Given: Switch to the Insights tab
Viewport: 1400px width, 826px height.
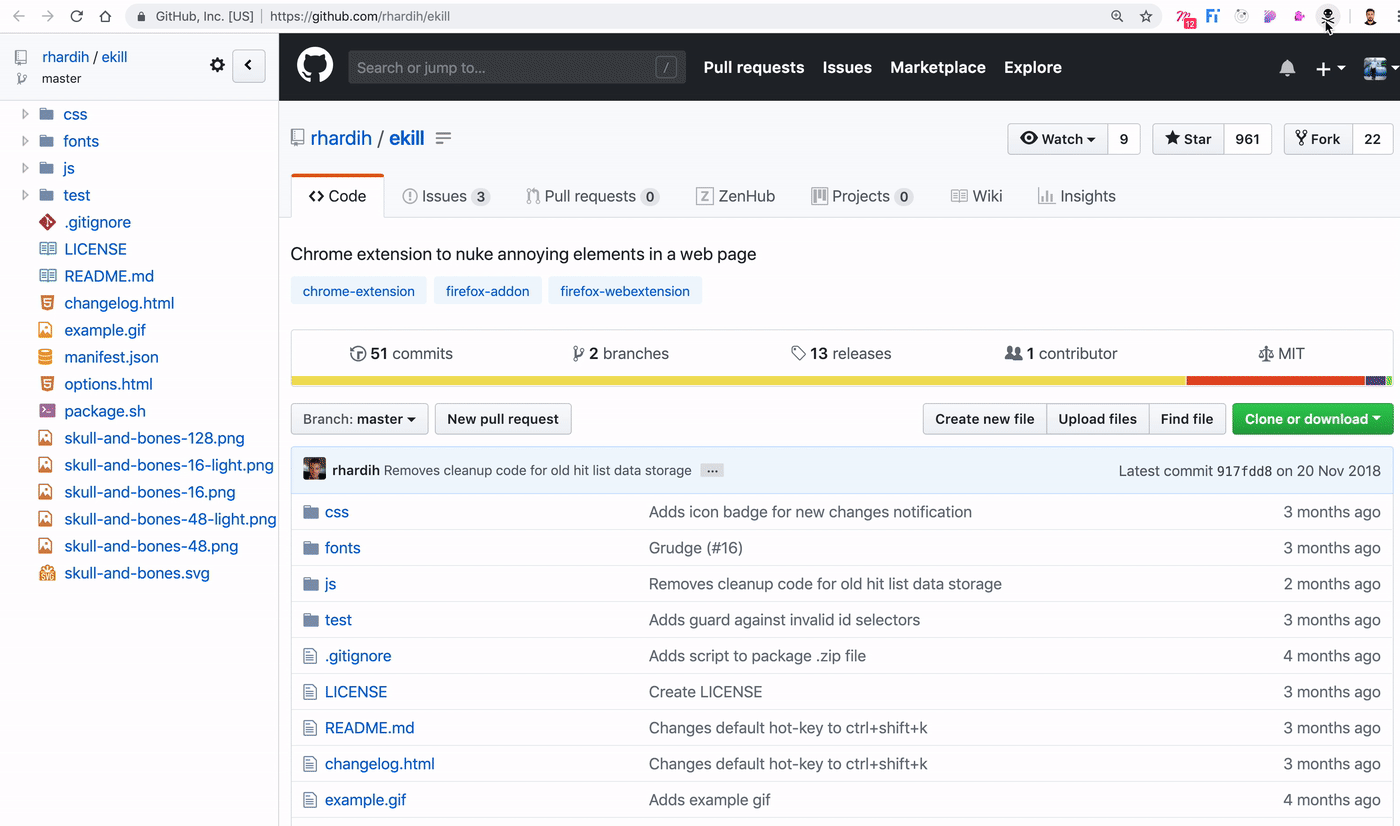Looking at the screenshot, I should (1077, 196).
